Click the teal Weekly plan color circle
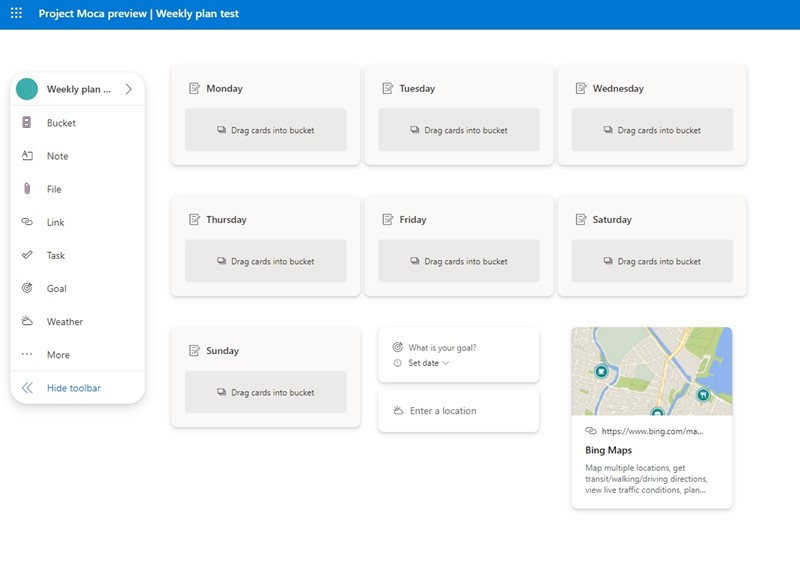The image size is (800, 568). (x=27, y=89)
